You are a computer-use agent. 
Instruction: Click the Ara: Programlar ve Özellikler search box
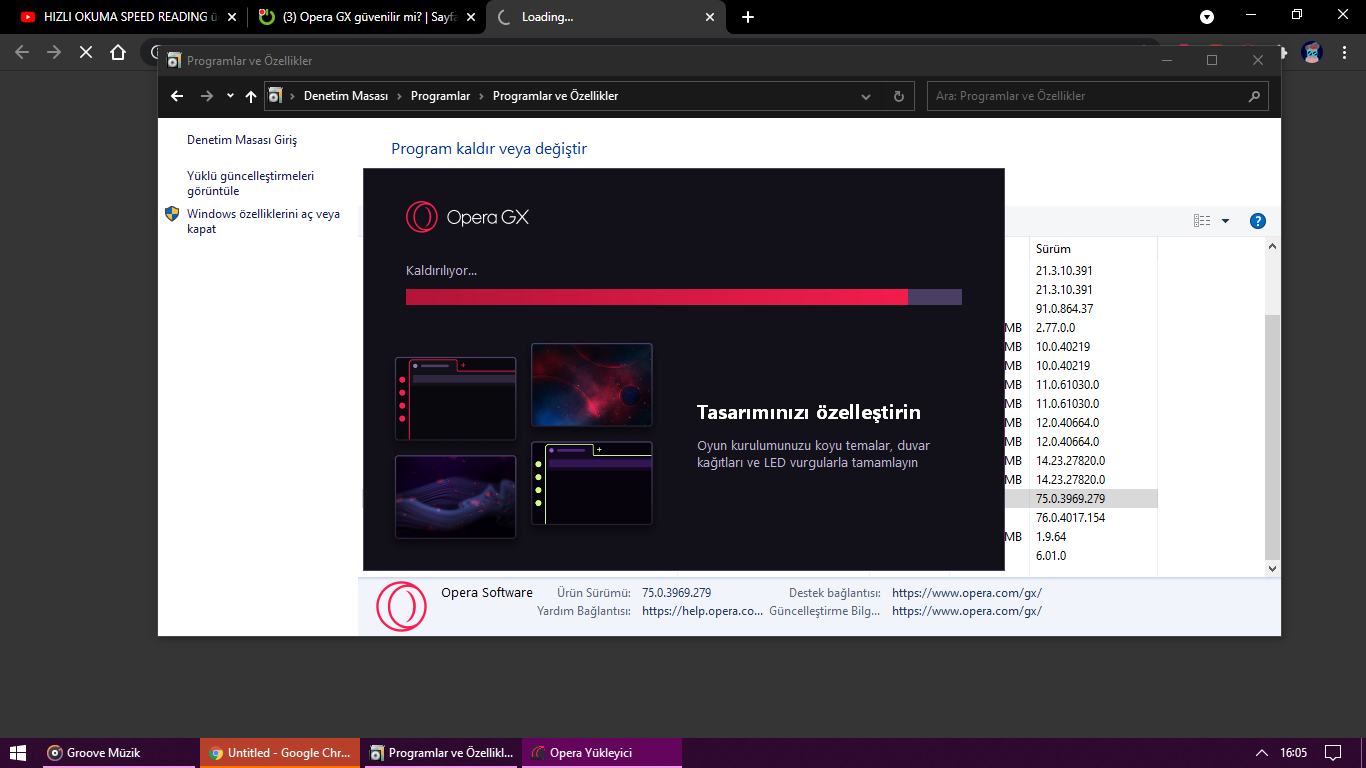pos(1098,96)
